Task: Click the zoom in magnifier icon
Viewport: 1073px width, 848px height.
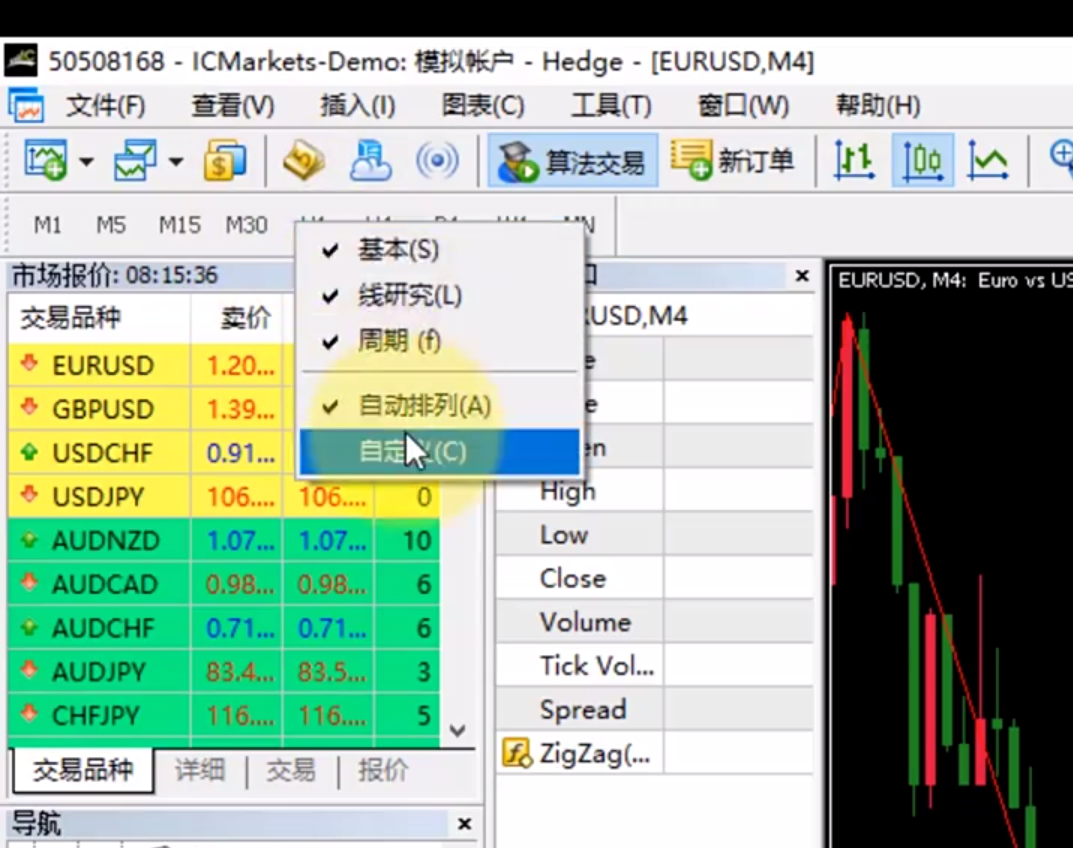Action: [x=1061, y=157]
